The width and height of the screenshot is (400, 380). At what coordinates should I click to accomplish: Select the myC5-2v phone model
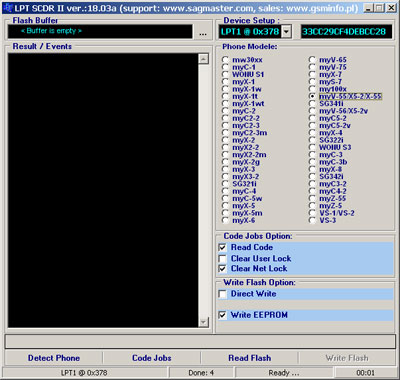click(312, 126)
